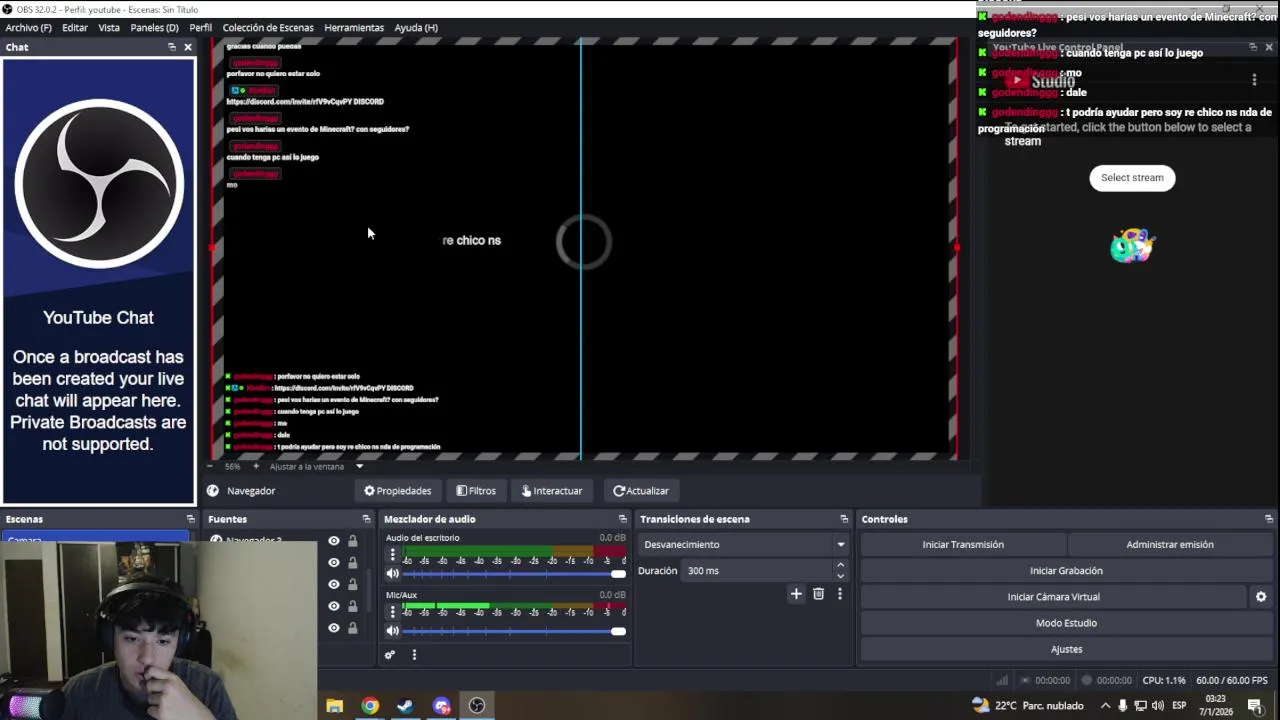Close the Chat dock panel
This screenshot has width=1280, height=720.
click(x=187, y=47)
